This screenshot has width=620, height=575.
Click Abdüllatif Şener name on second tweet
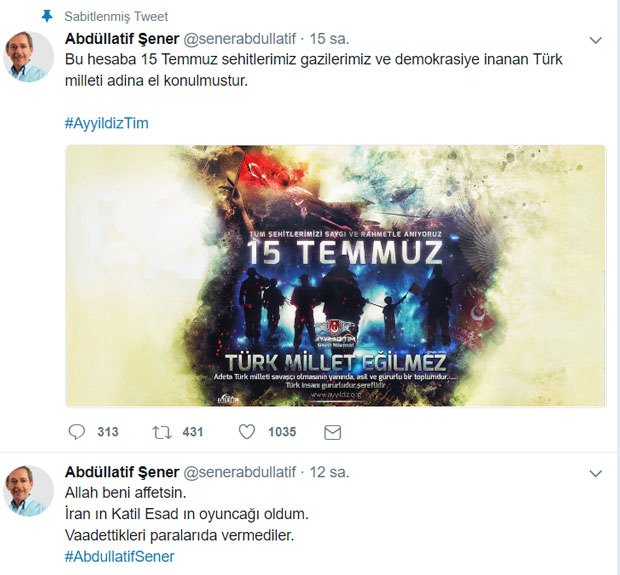click(120, 471)
